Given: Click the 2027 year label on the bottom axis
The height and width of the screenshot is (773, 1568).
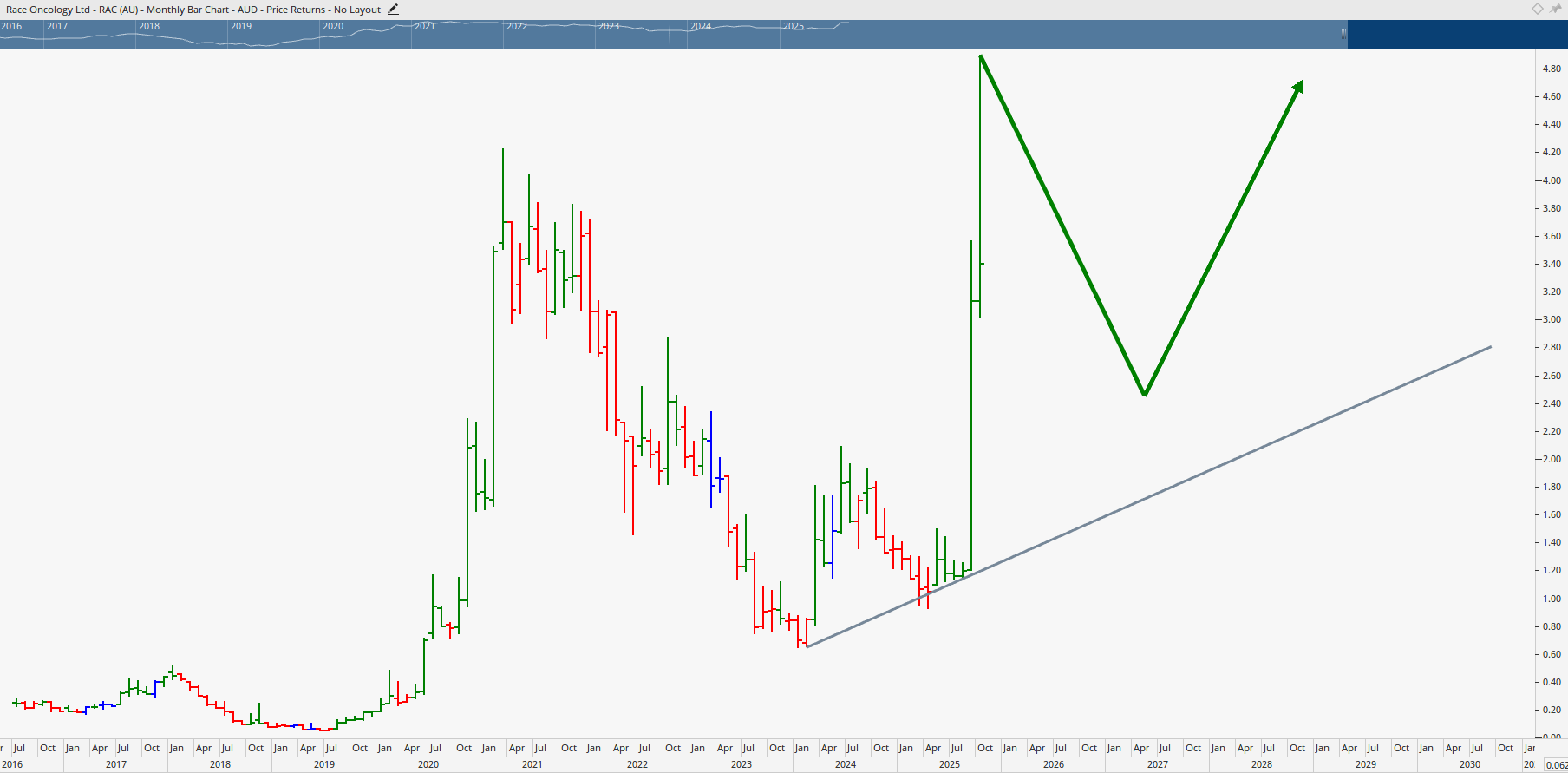Looking at the screenshot, I should (x=1157, y=764).
